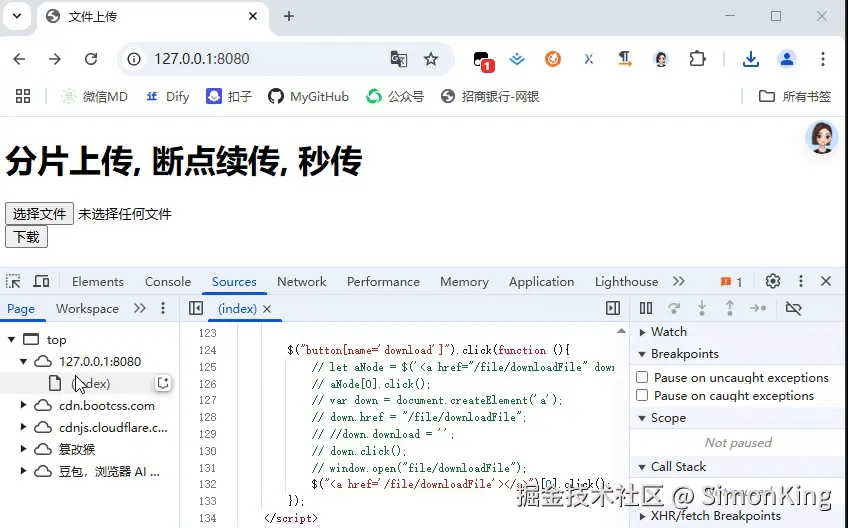Show more DevTools tabs chevron
This screenshot has width=848, height=528.
click(x=679, y=281)
